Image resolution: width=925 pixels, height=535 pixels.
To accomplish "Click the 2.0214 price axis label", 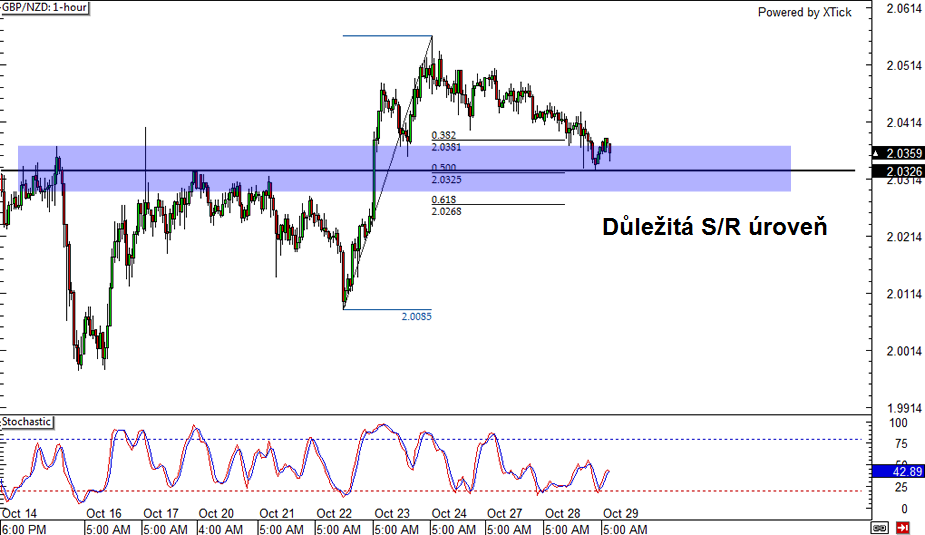I will coord(904,237).
